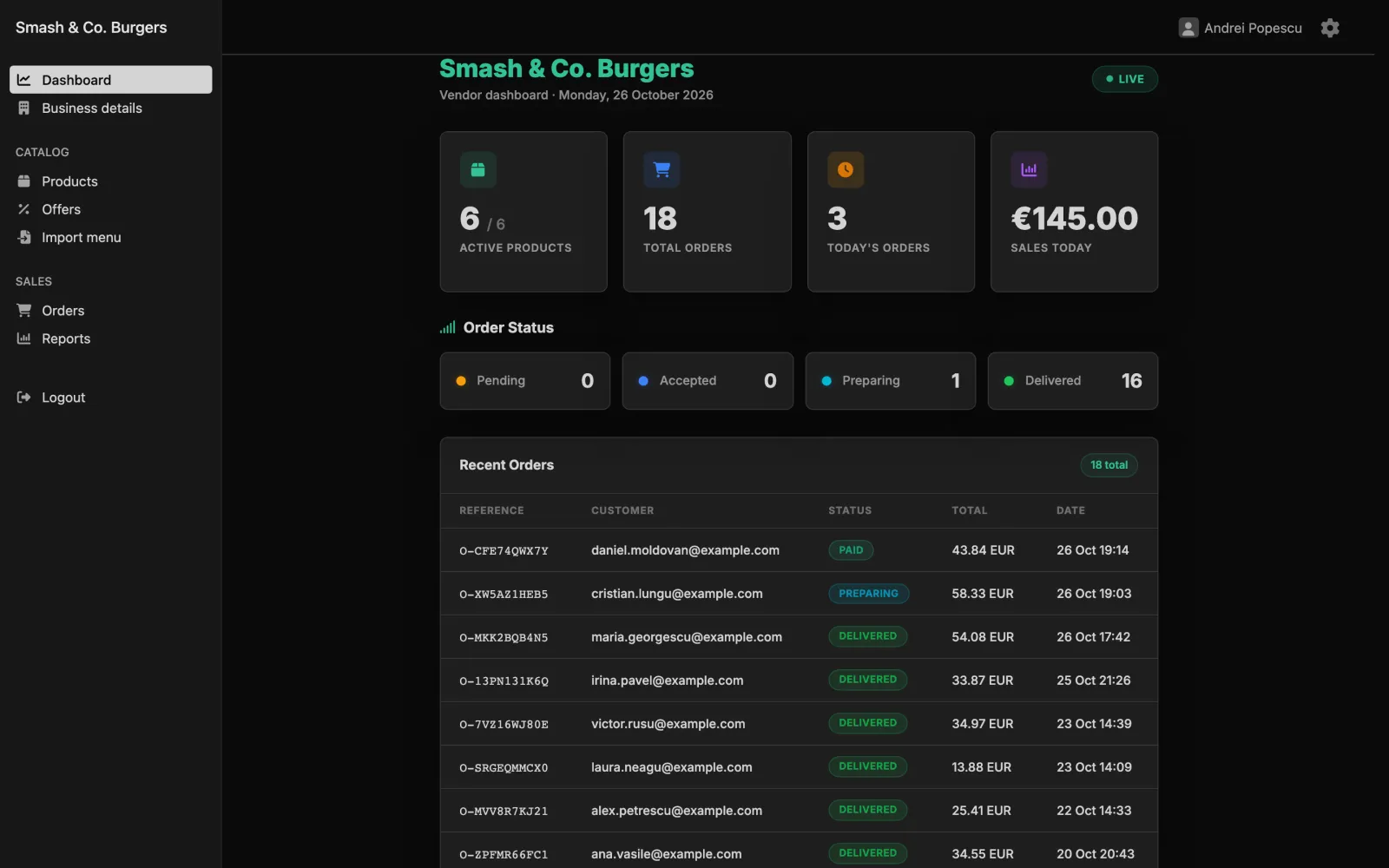
Task: Open Business details page
Action: click(111, 108)
